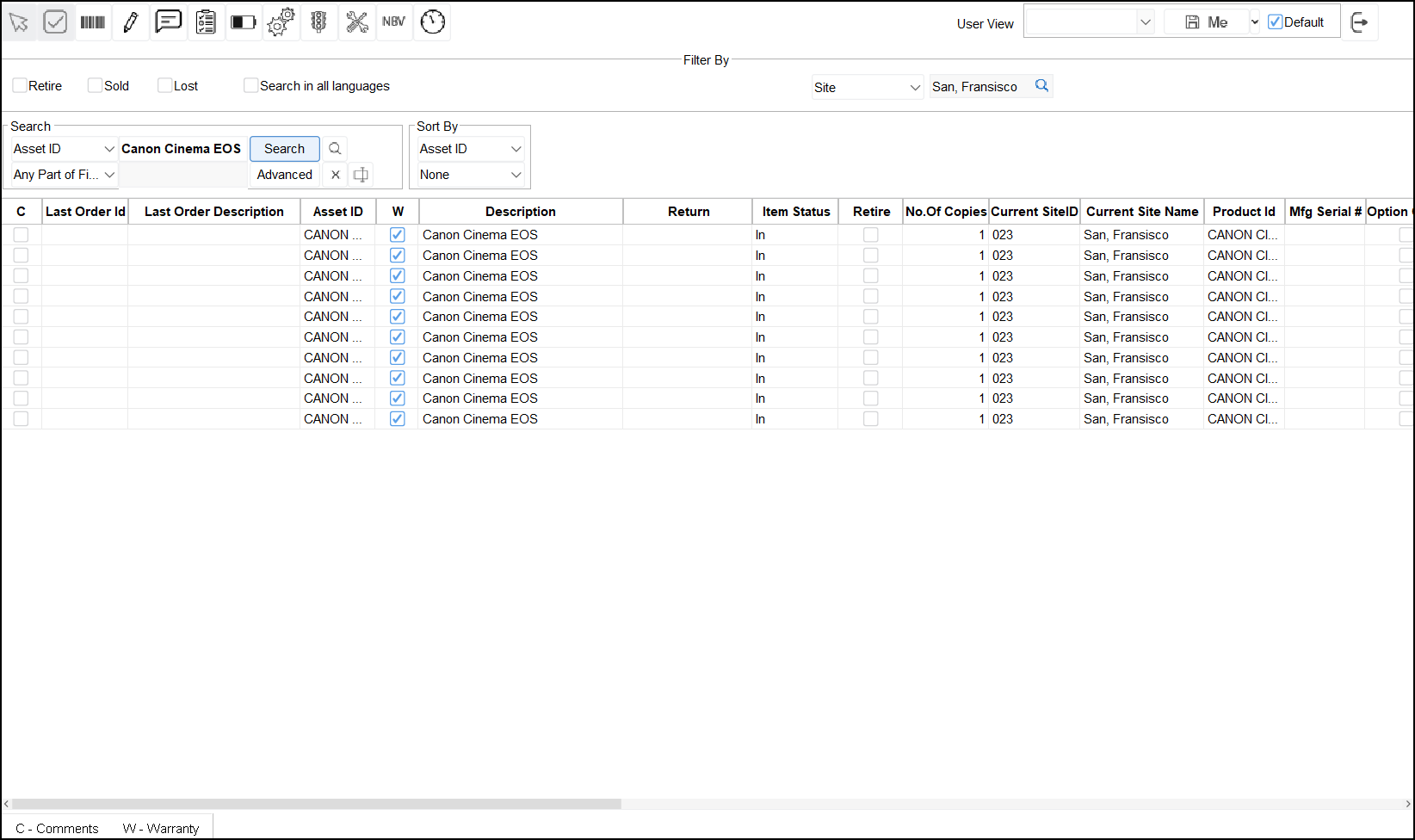This screenshot has width=1415, height=840.
Task: Click the Advanced search button
Action: click(x=284, y=175)
